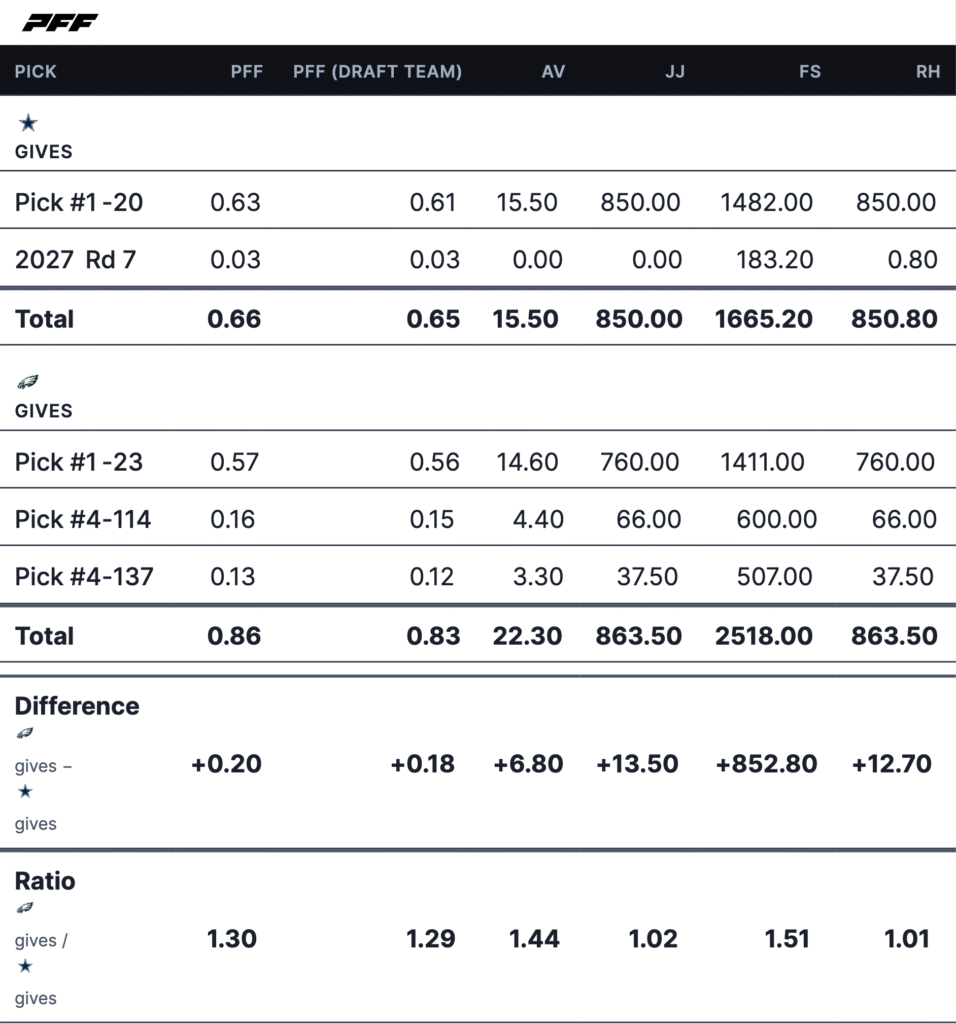
Task: Select the 2027 Rd 7 row label
Action: [76, 260]
